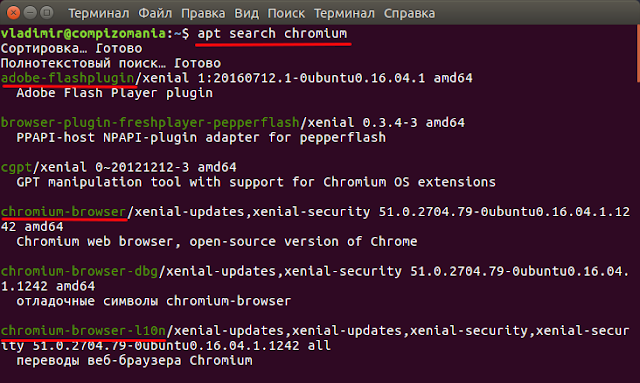Open the Справка help menu

[409, 13]
